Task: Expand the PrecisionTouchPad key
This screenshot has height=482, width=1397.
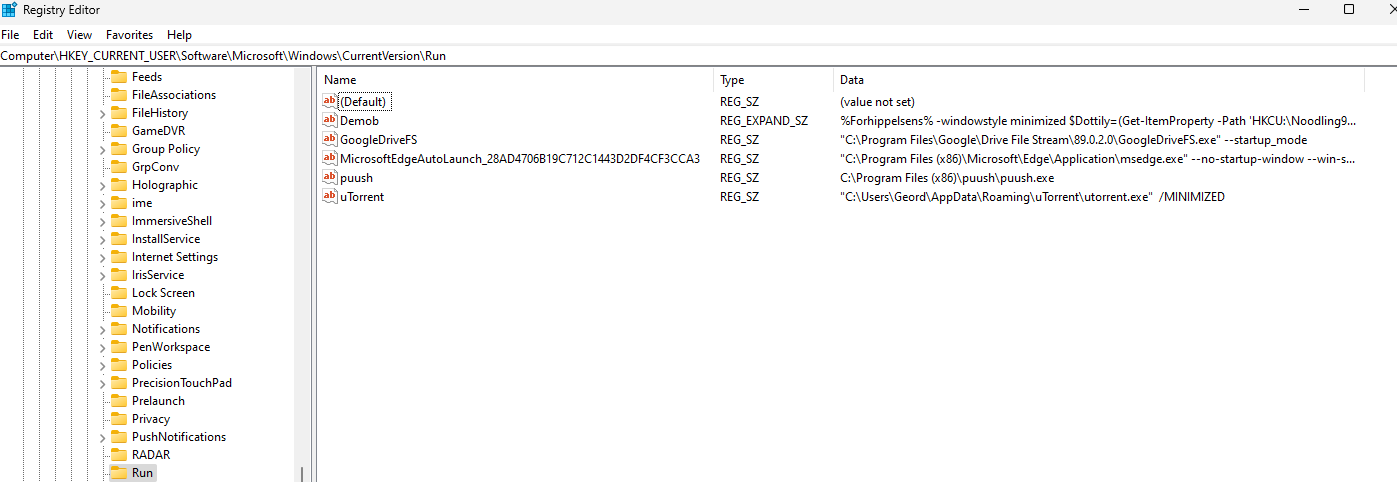Action: click(102, 384)
